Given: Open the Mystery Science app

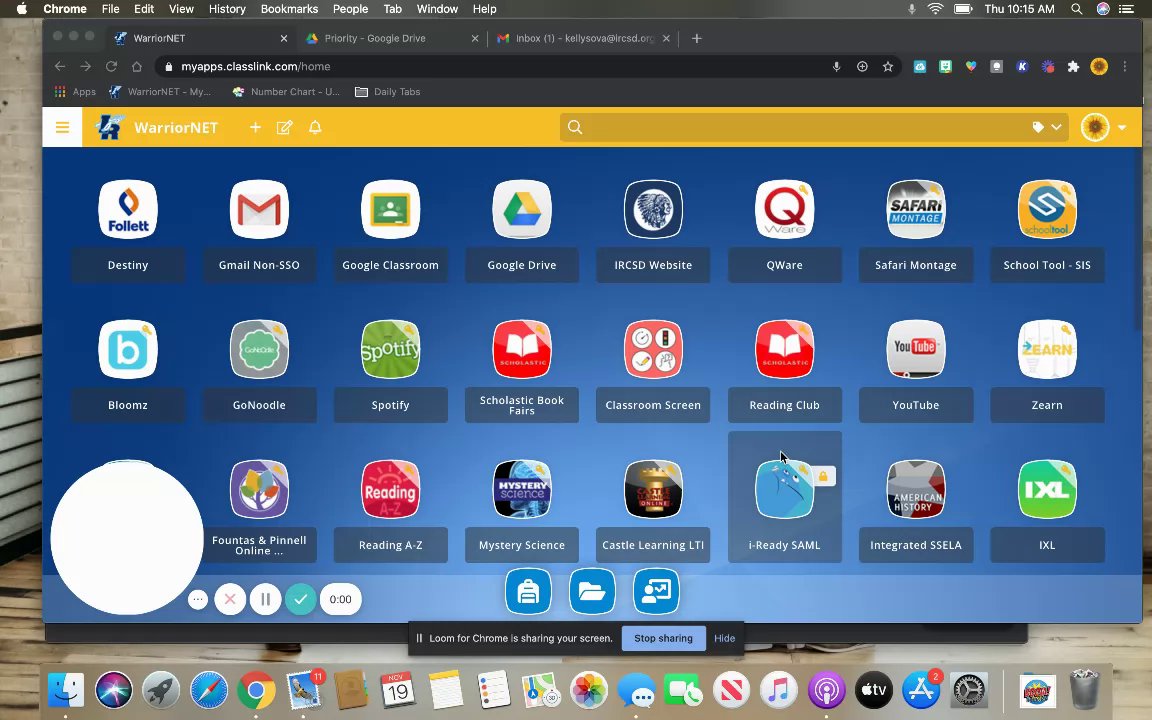Looking at the screenshot, I should [522, 489].
